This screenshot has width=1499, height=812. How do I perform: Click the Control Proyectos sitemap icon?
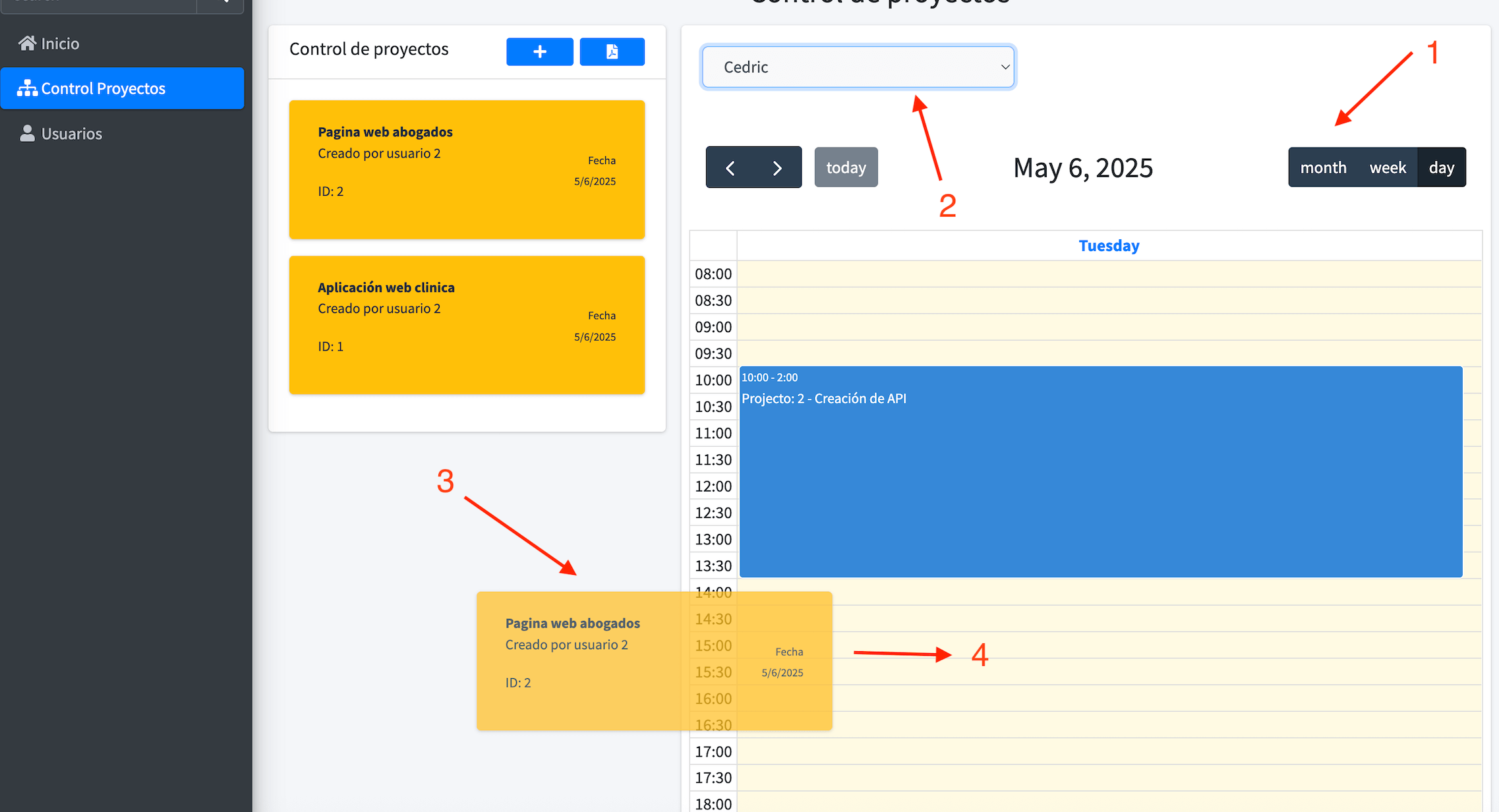pos(27,88)
